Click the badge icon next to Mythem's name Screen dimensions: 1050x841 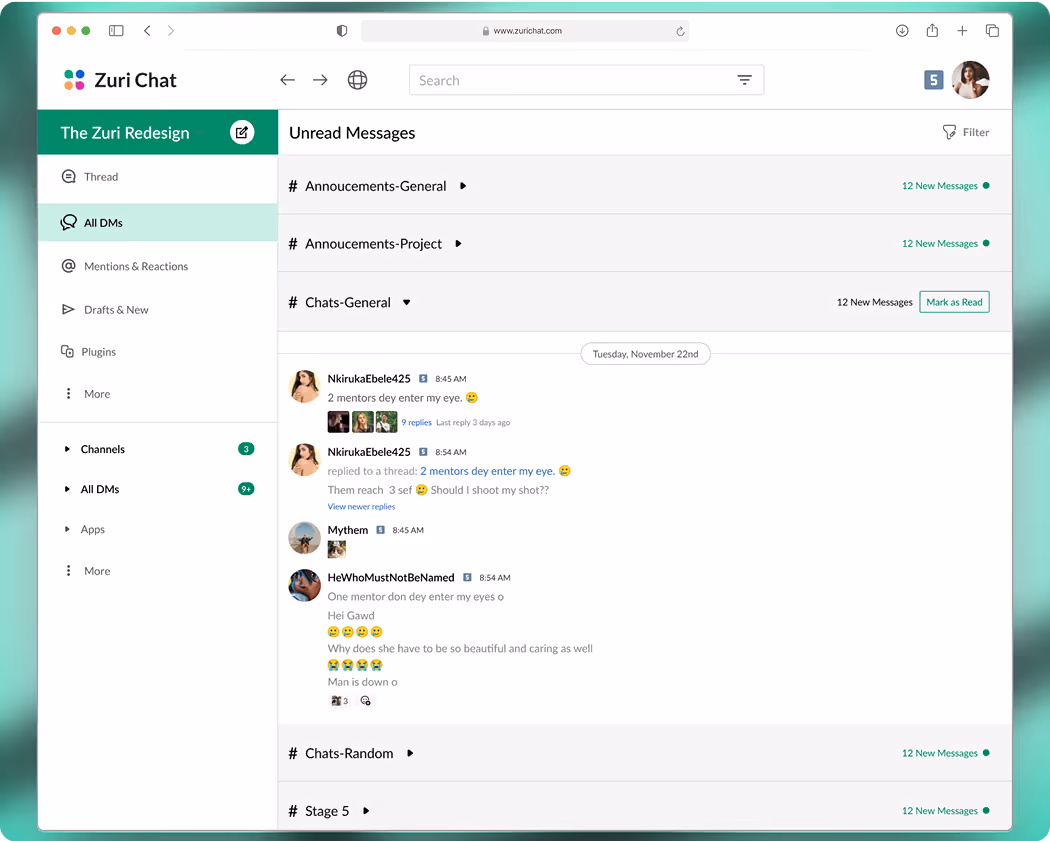pos(380,530)
